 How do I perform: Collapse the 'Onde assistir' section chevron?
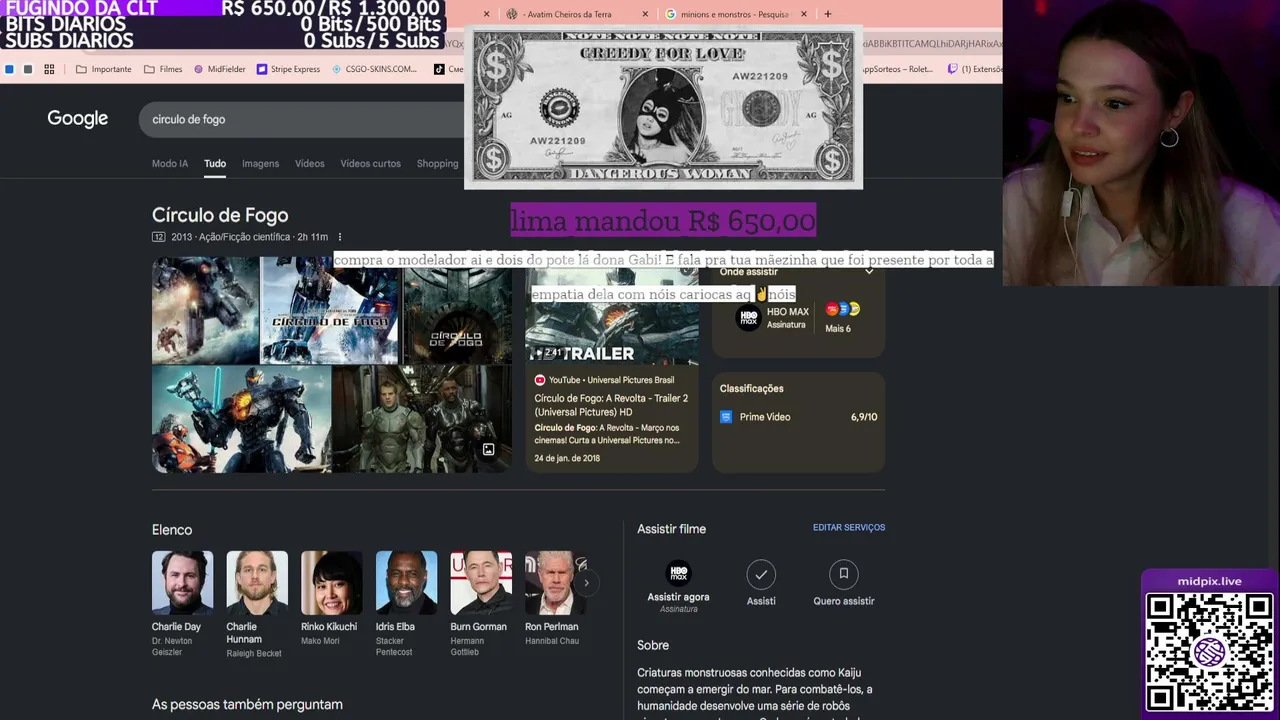coord(869,272)
